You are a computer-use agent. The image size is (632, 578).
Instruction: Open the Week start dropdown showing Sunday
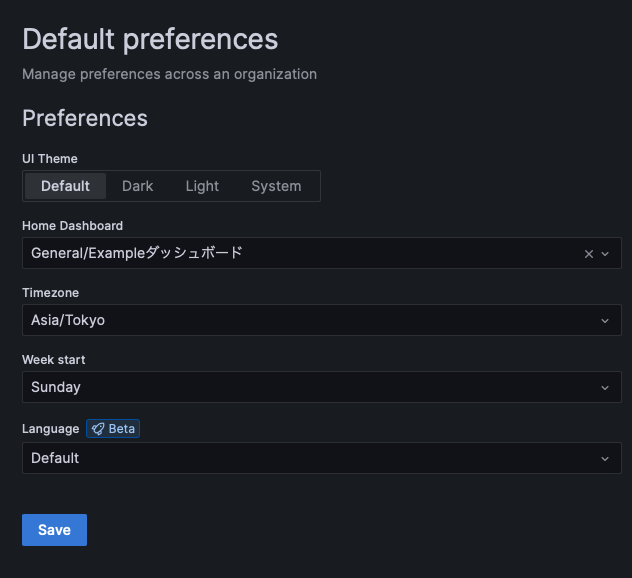click(322, 387)
